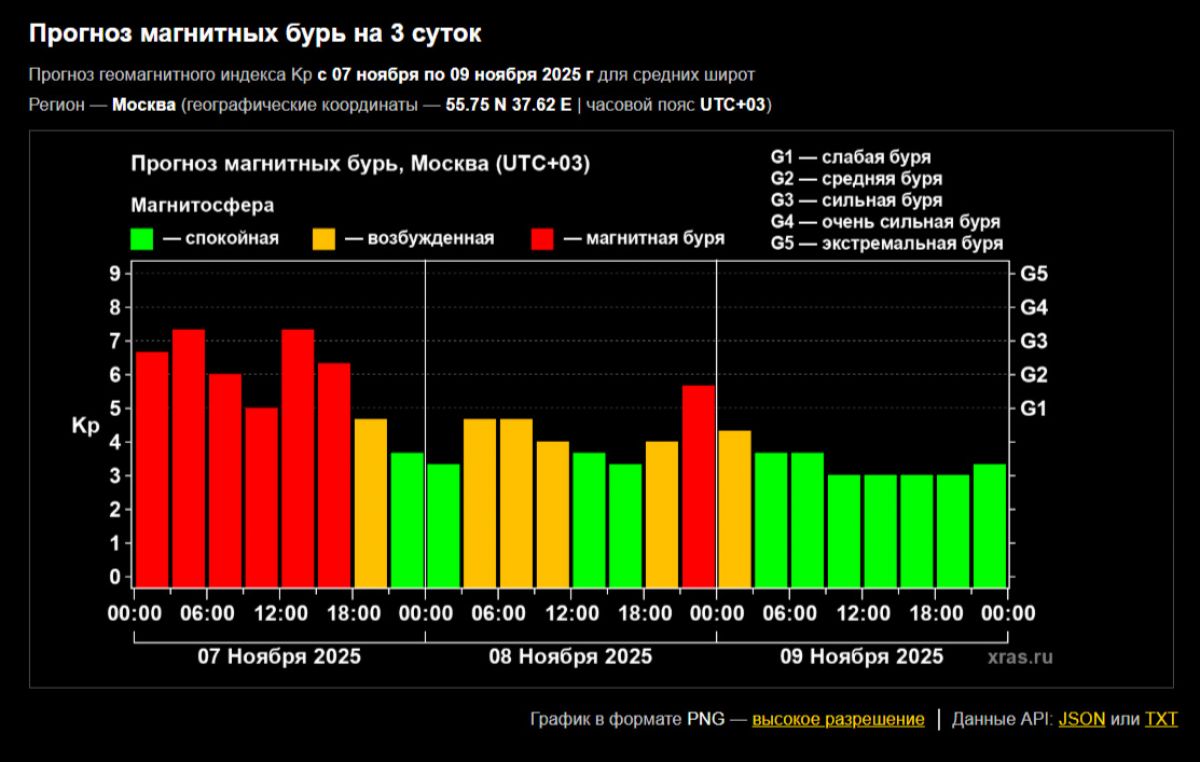Screen dimensions: 1200x762
Task: Open the JSON API data link
Action: [x=1081, y=719]
